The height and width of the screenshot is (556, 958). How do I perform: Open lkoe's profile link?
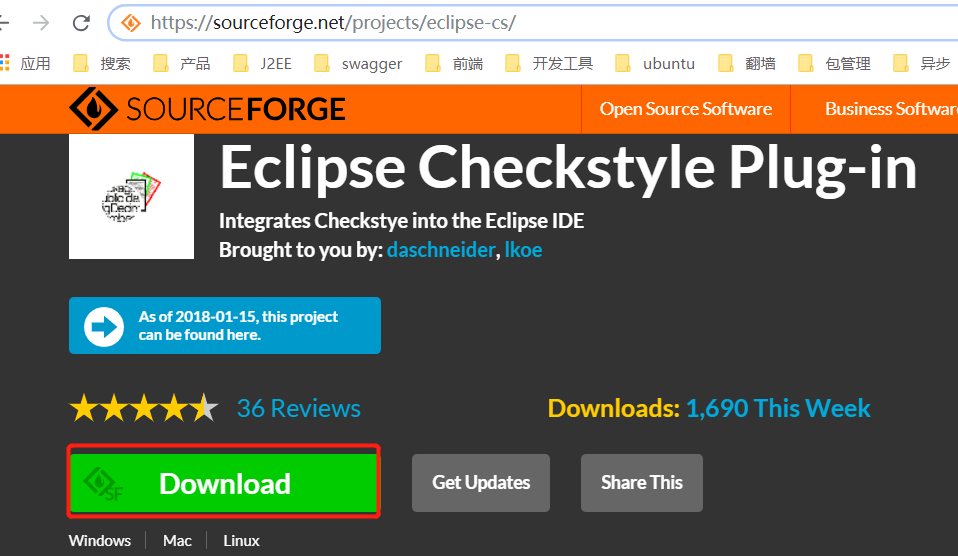click(524, 250)
